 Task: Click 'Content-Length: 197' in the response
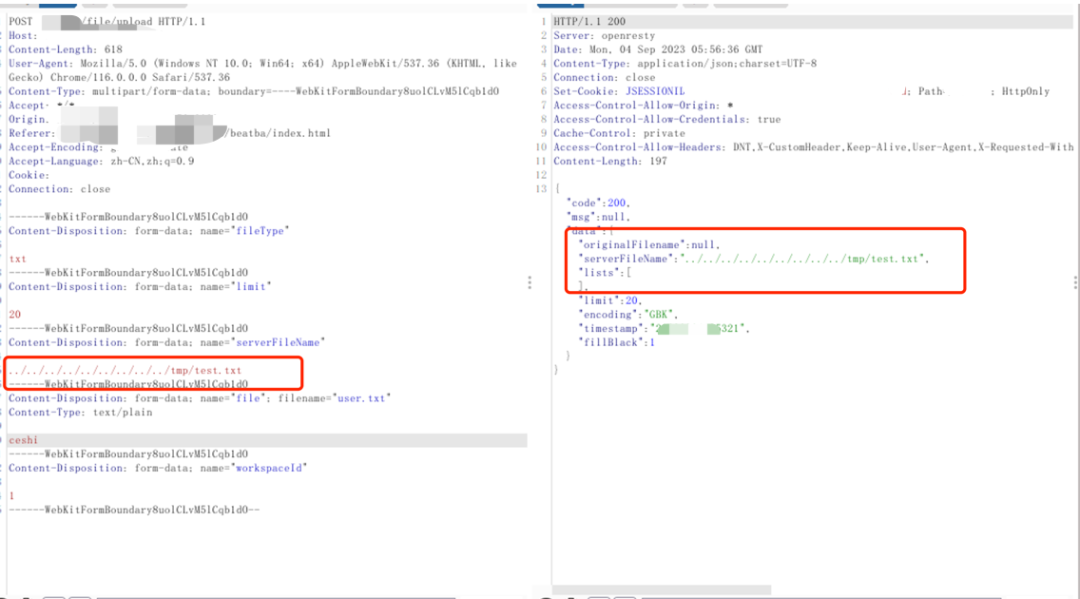click(610, 161)
